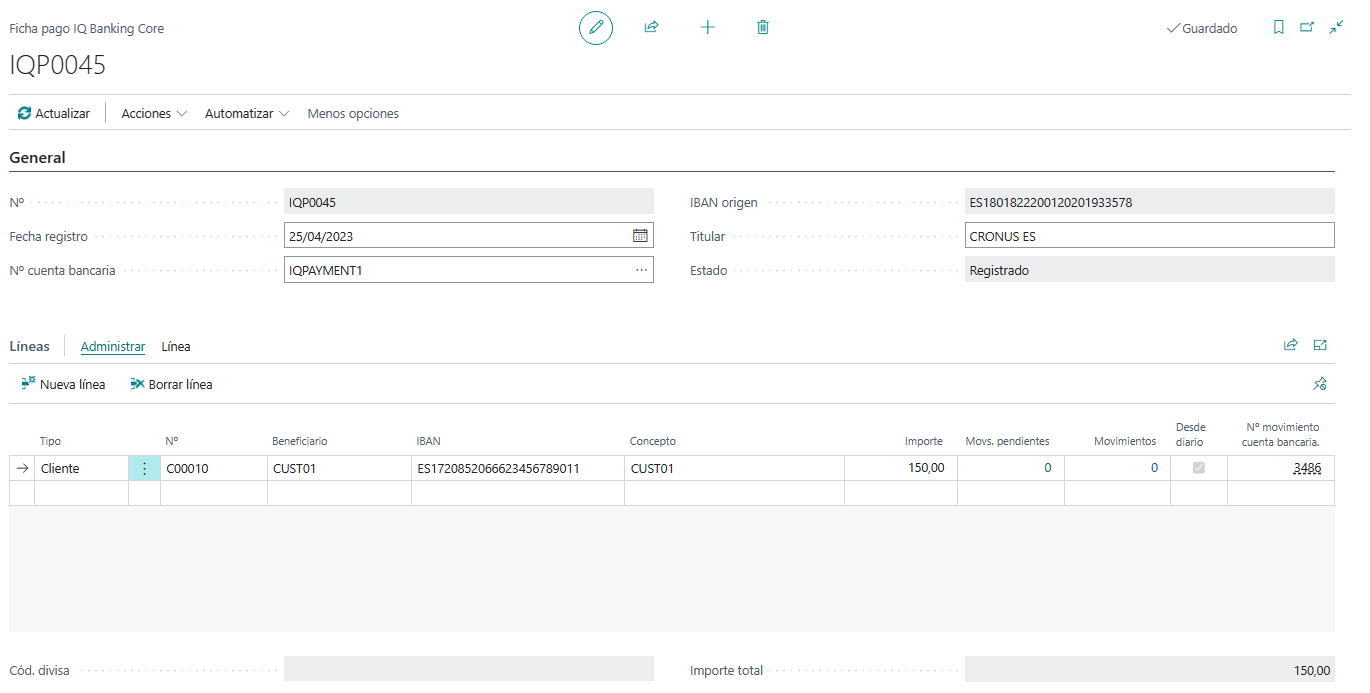Viewport: 1370px width, 693px height.
Task: Open the page in a new window icon
Action: click(1307, 28)
